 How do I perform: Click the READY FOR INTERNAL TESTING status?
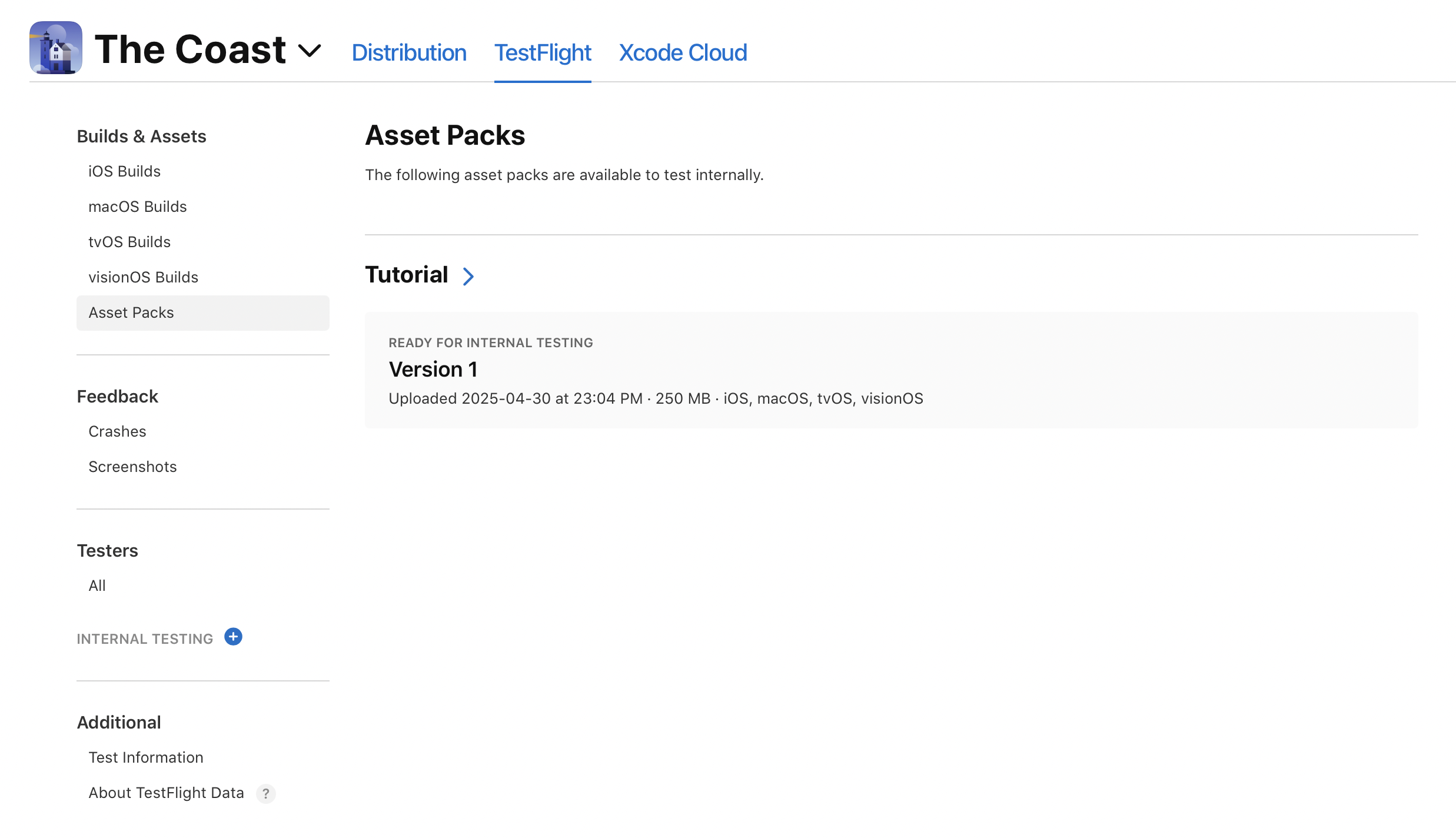coord(491,342)
